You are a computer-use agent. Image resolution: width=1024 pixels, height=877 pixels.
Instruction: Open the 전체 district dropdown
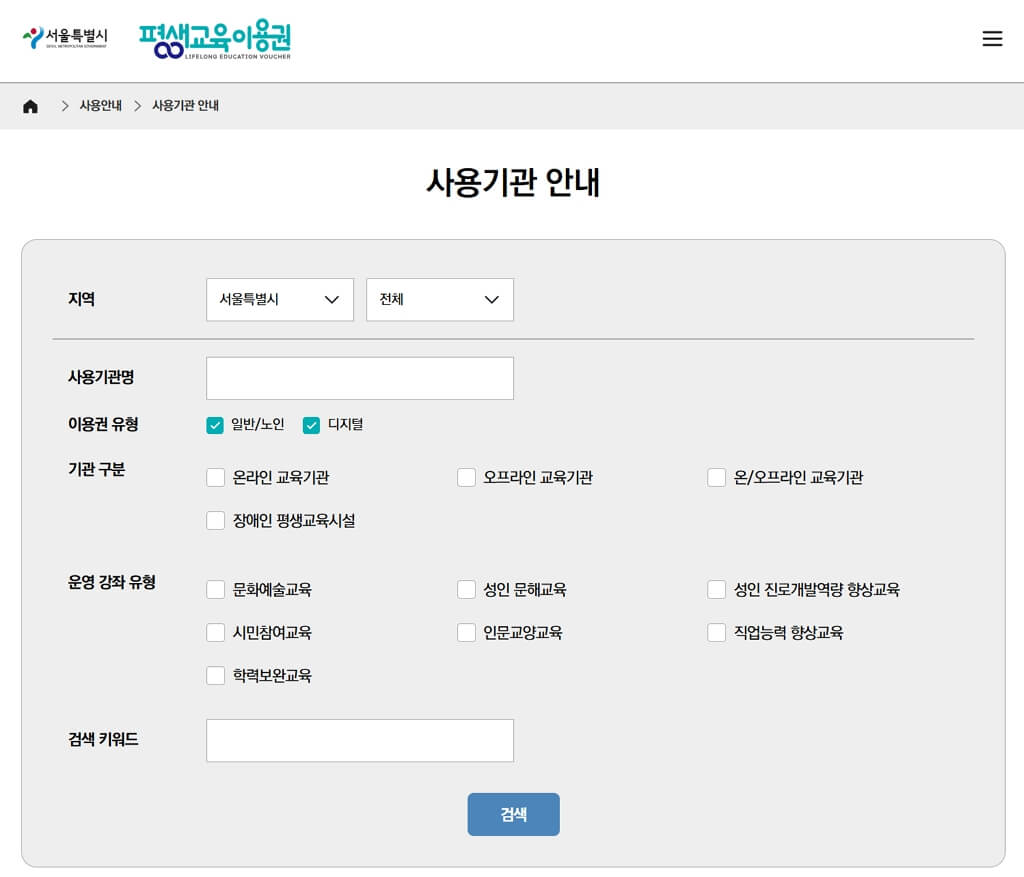pos(440,300)
